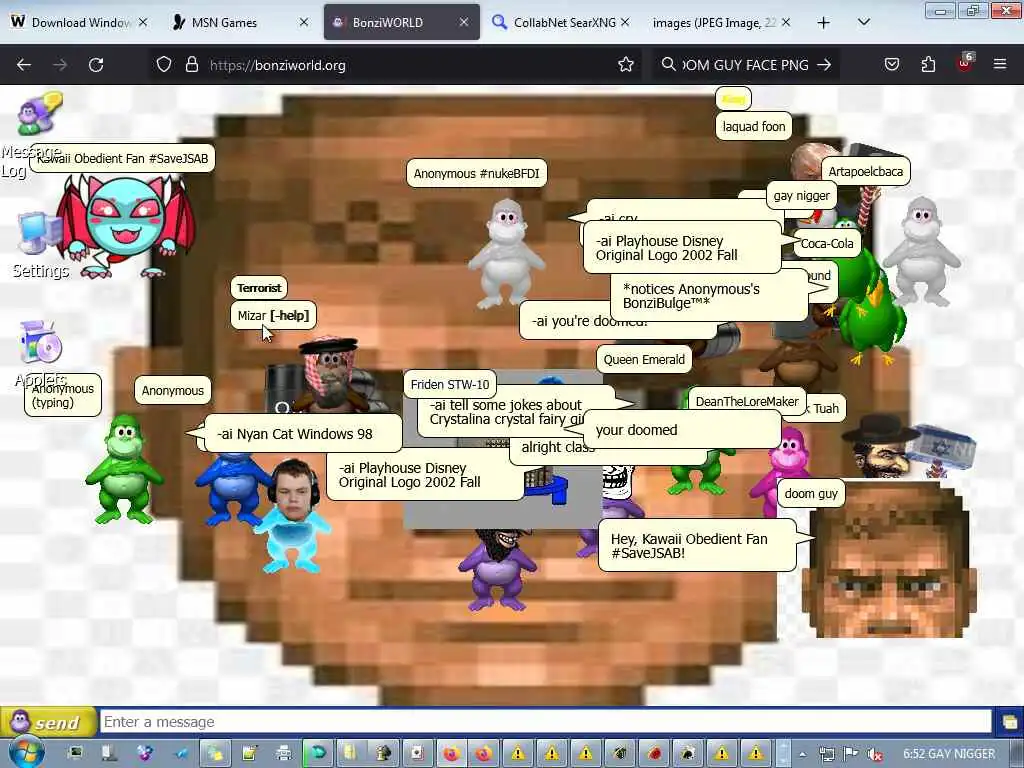Open the Action Center flag icon
Image resolution: width=1024 pixels, height=768 pixels.
point(851,754)
